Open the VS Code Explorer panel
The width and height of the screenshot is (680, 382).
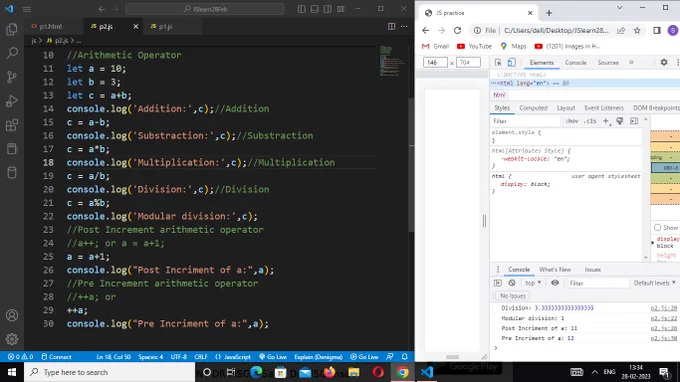[x=12, y=29]
